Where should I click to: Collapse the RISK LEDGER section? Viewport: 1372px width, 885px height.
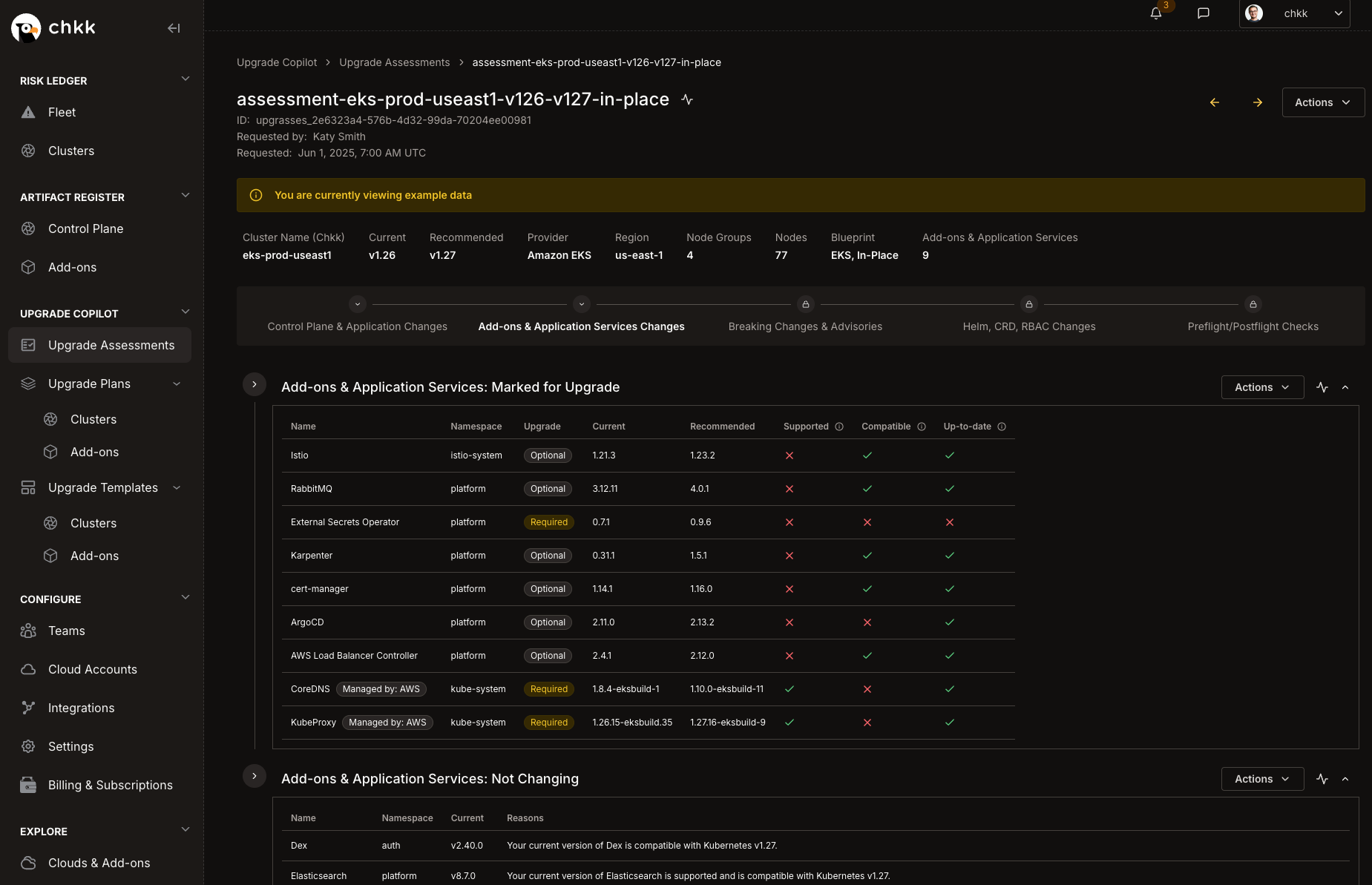coord(186,79)
